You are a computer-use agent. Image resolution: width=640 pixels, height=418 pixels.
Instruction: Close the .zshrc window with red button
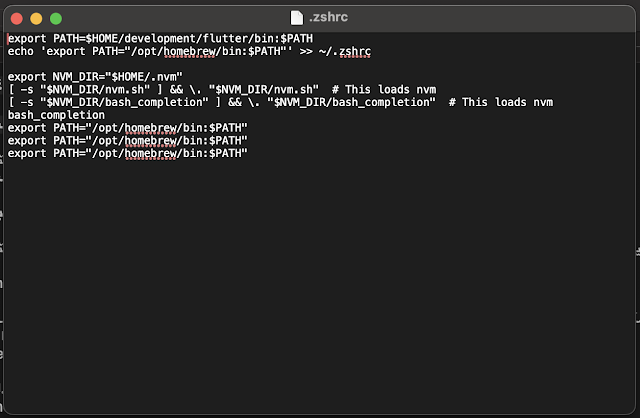pyautogui.click(x=17, y=18)
